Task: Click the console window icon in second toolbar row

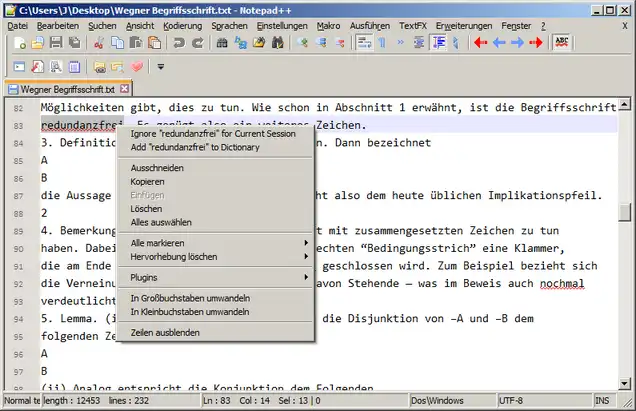Action: click(x=19, y=67)
